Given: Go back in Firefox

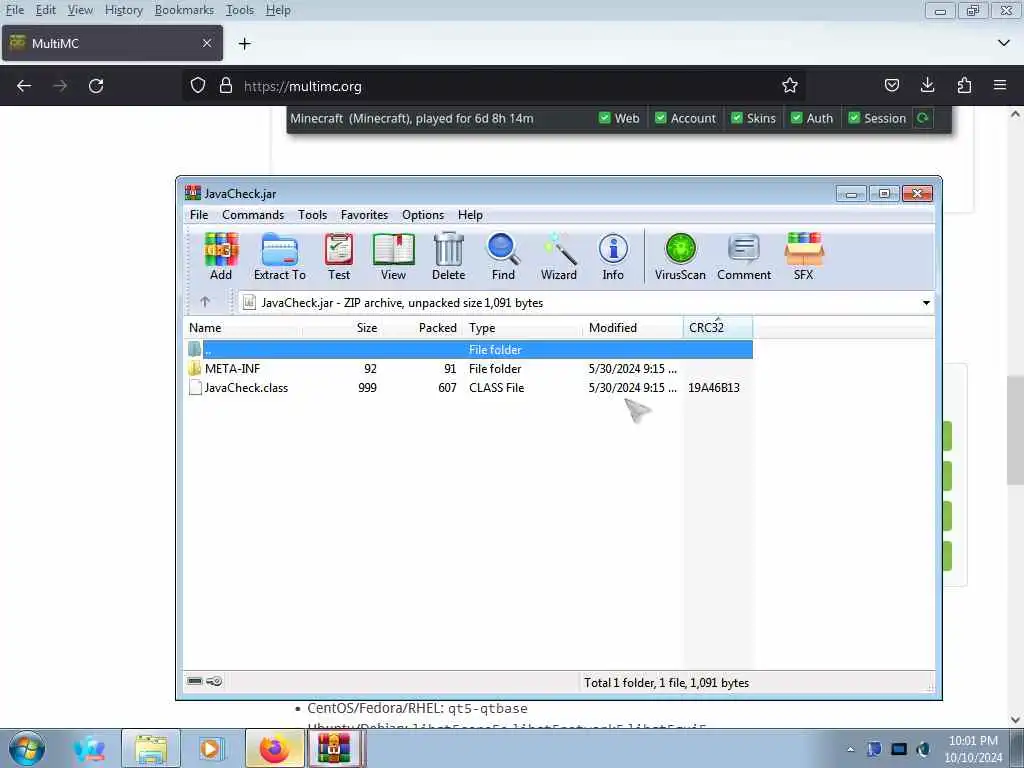Looking at the screenshot, I should pos(24,86).
